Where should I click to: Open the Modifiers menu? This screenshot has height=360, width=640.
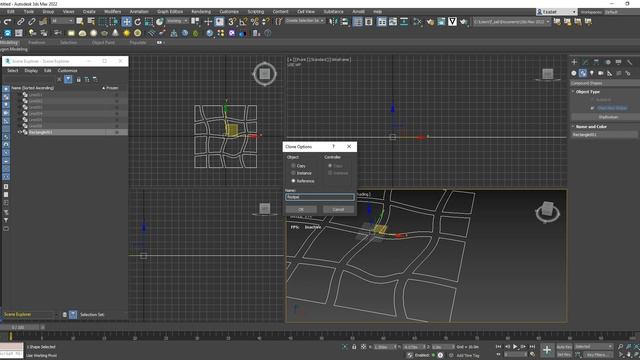(x=112, y=11)
